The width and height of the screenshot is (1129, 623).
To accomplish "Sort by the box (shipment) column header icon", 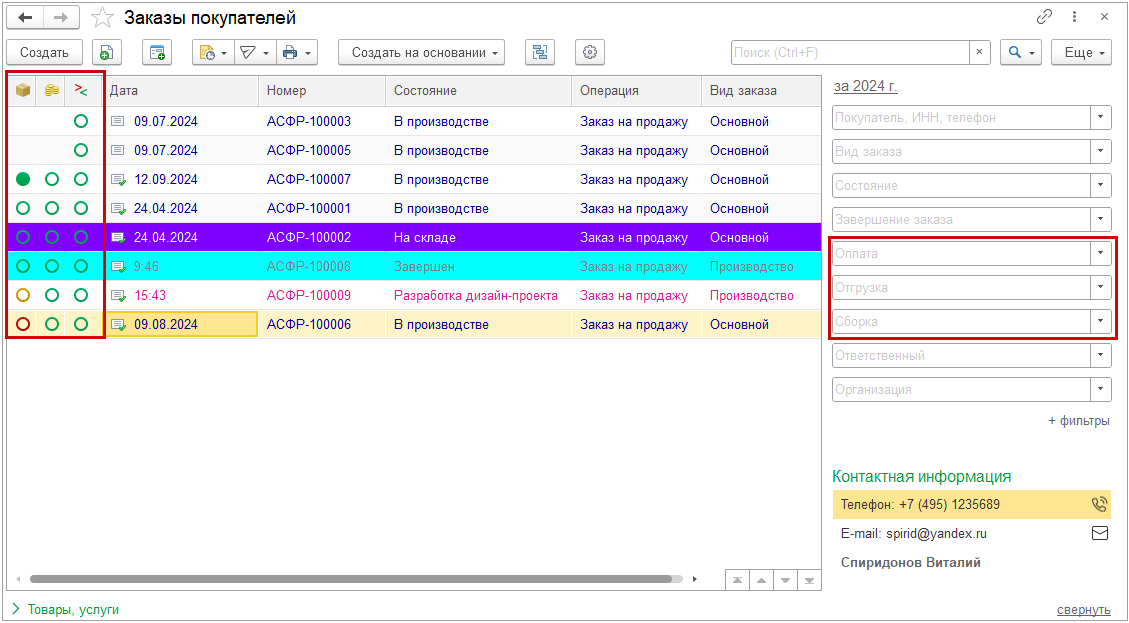I will [x=23, y=90].
